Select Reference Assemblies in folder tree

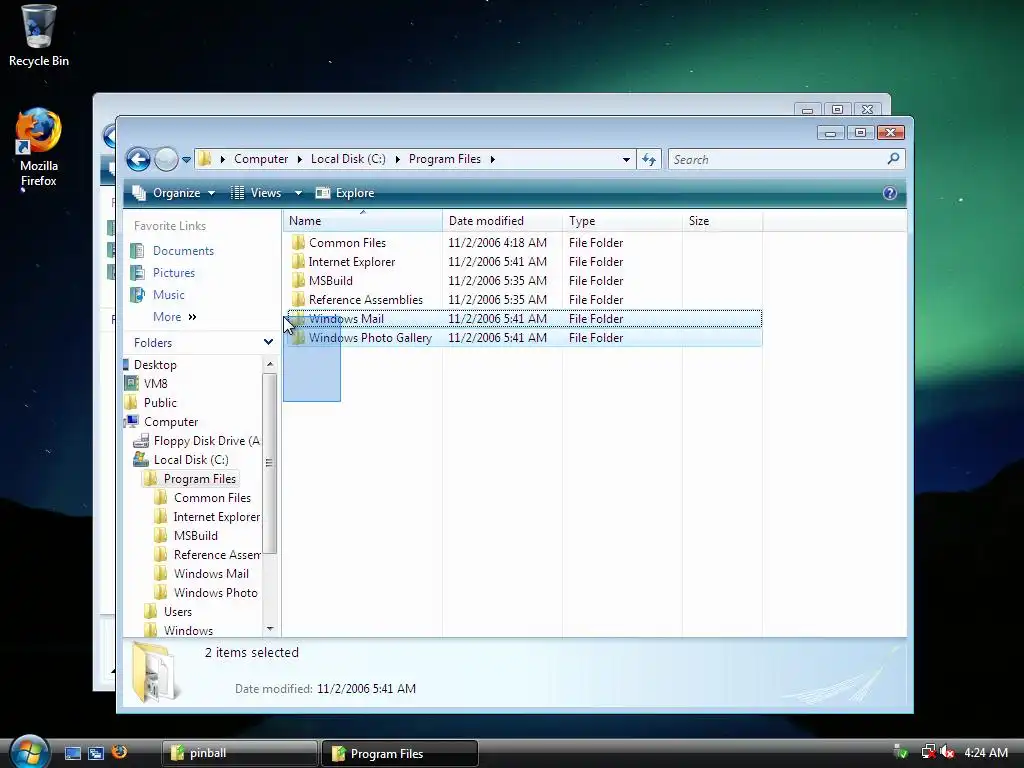[216, 554]
